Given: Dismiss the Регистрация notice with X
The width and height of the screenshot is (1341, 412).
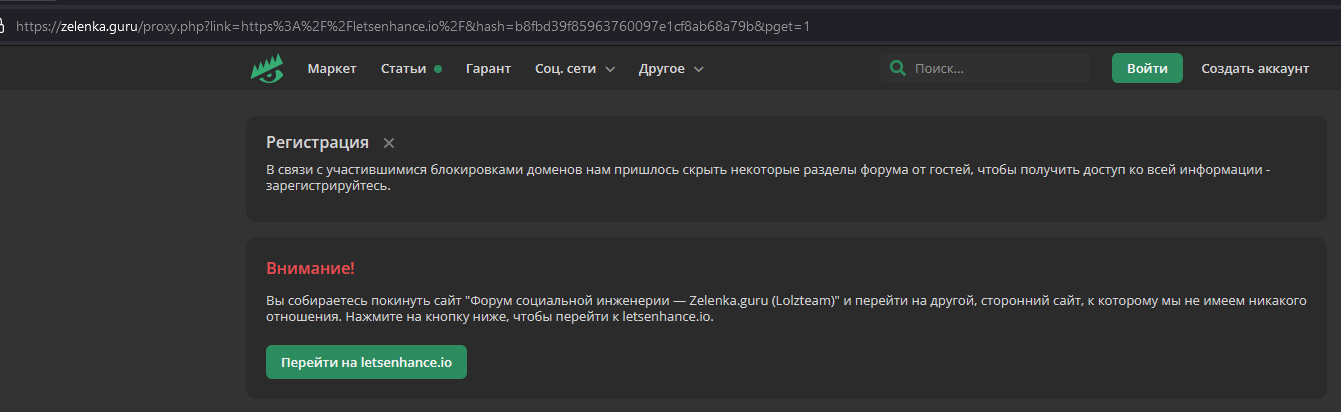Looking at the screenshot, I should [389, 143].
